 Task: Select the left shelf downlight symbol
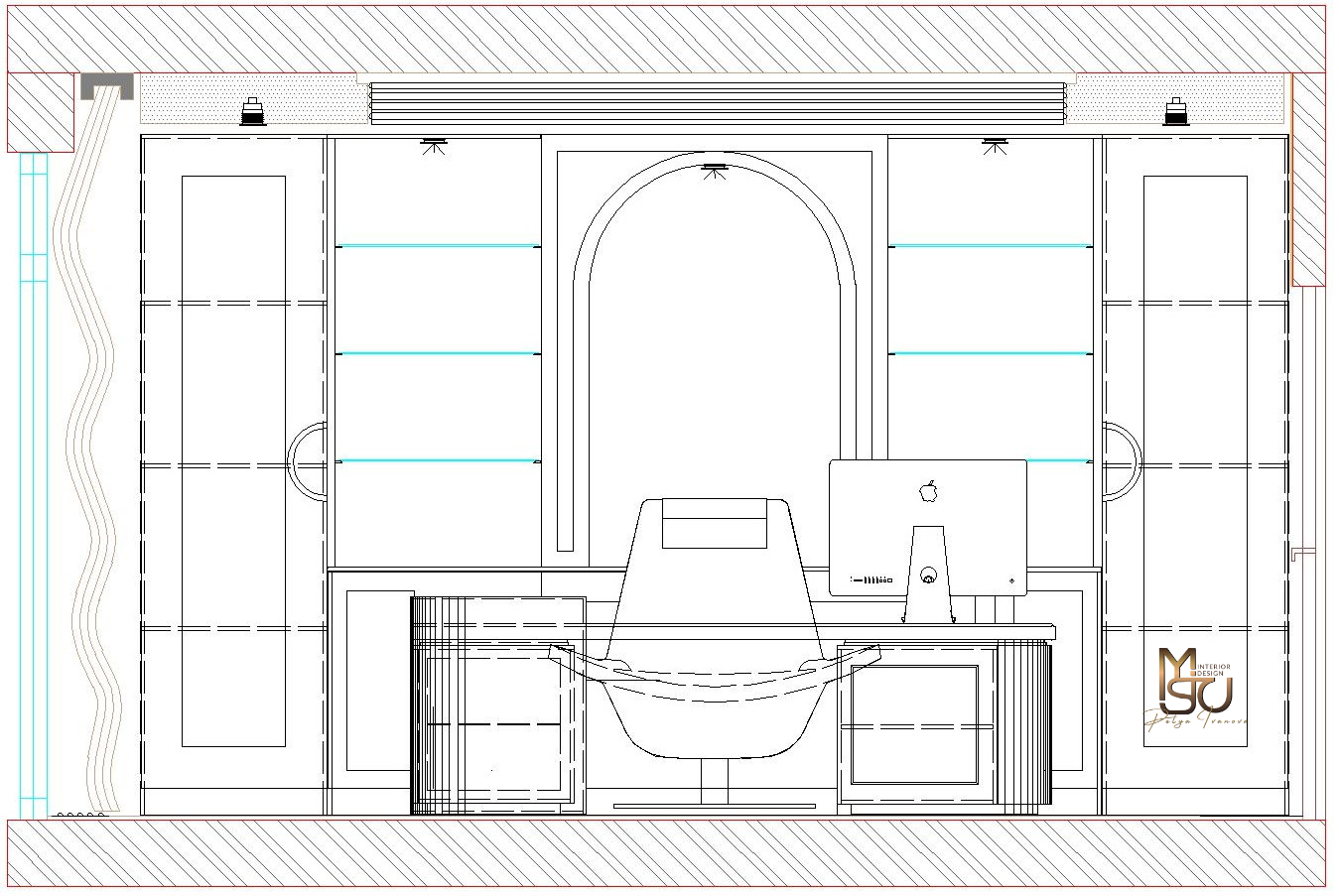pyautogui.click(x=434, y=146)
